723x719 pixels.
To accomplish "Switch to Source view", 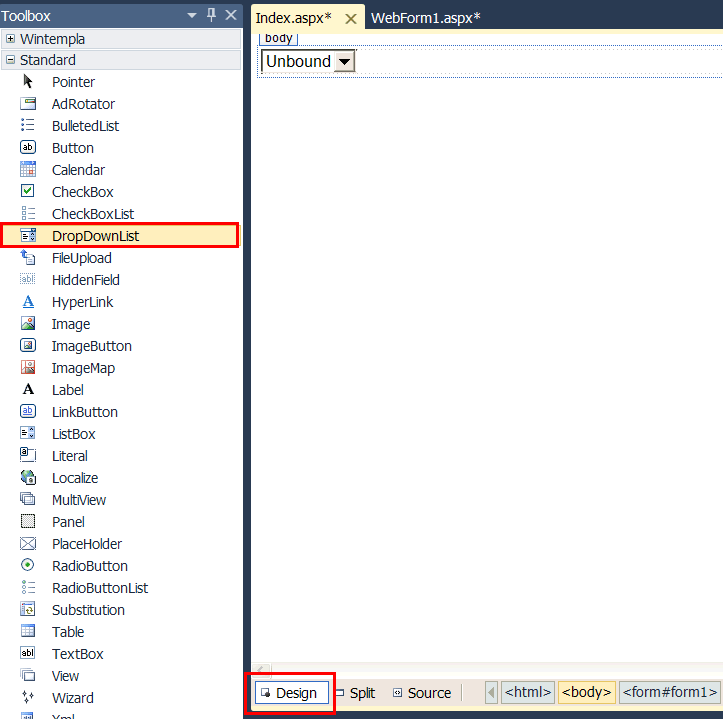I will click(x=422, y=693).
